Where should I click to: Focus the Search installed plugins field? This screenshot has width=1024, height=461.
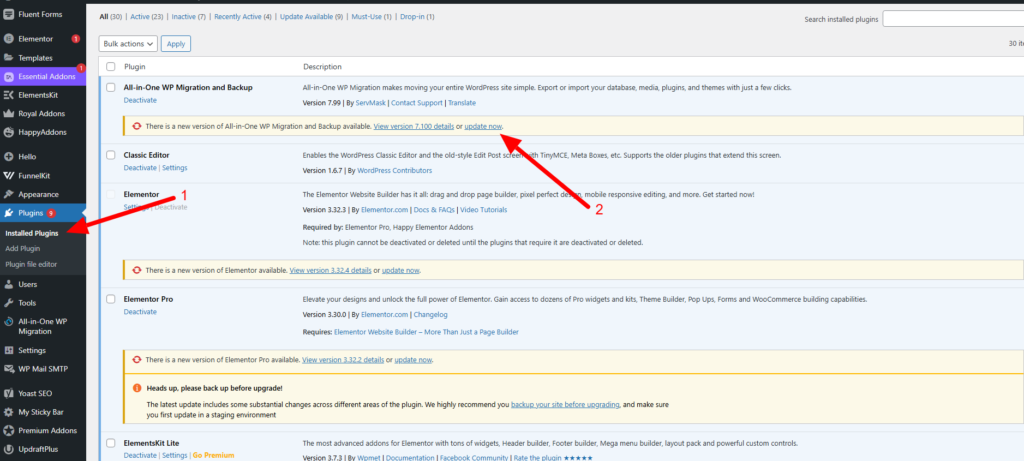pos(952,19)
